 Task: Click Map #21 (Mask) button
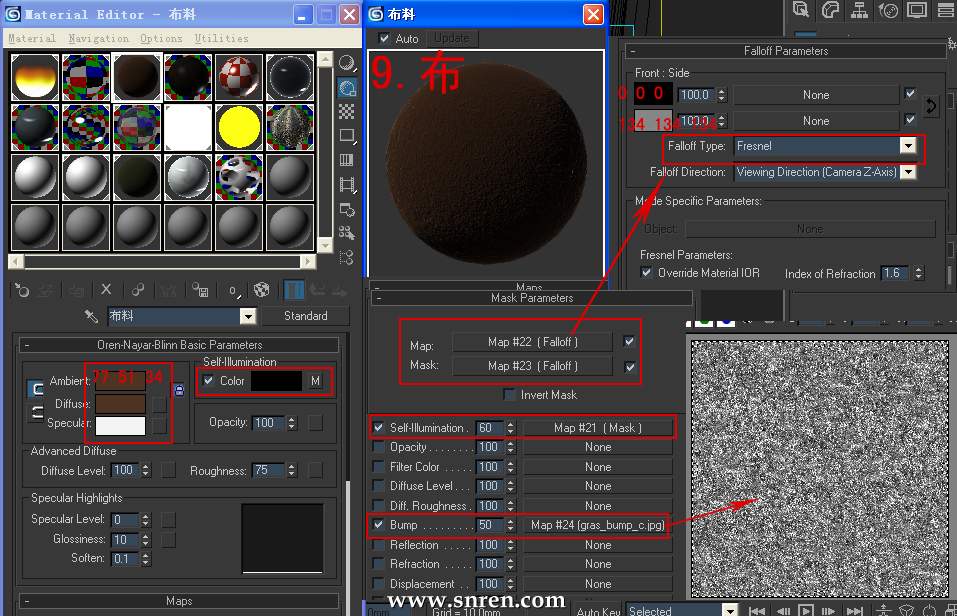coord(598,427)
